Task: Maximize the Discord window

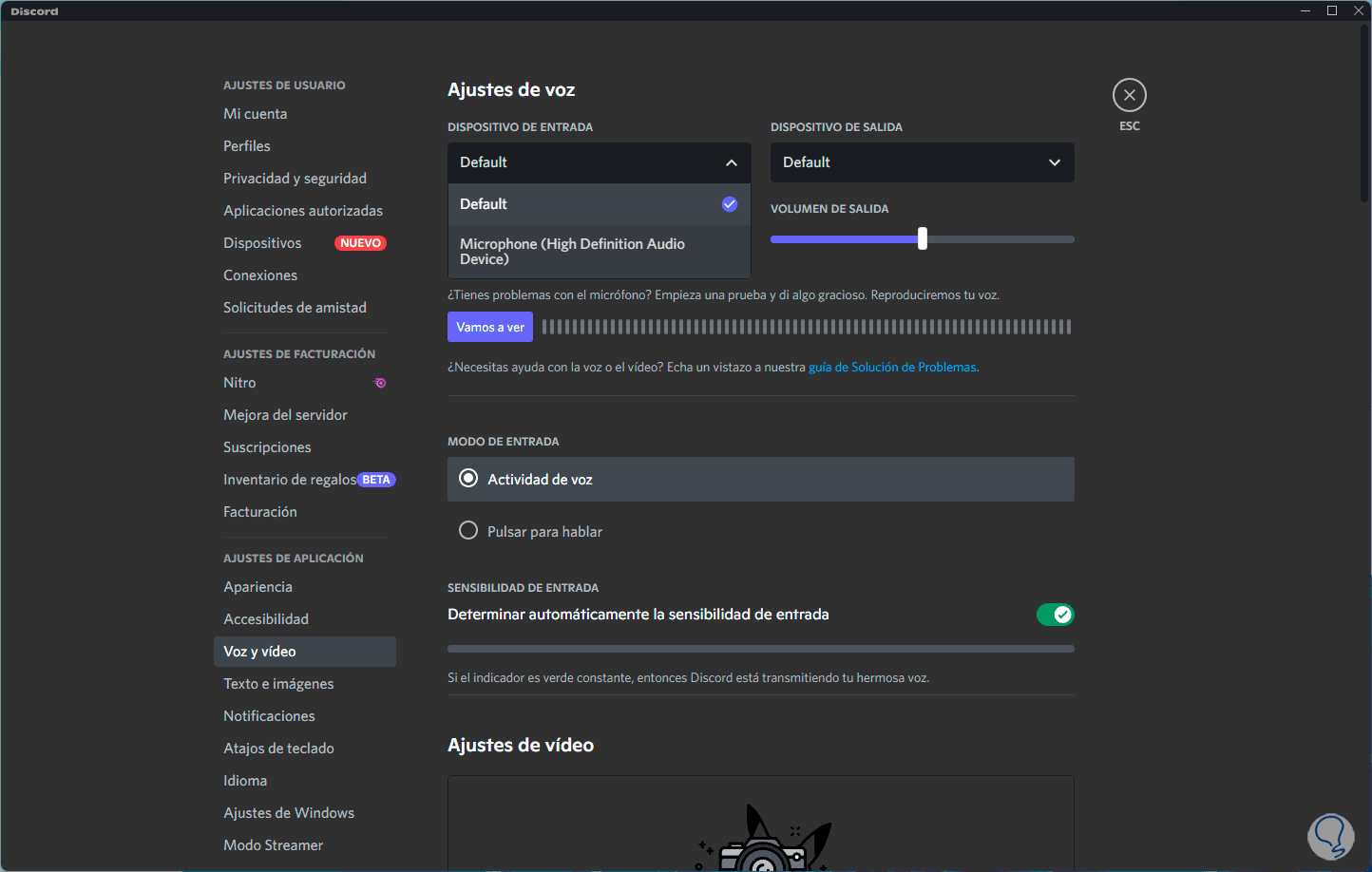Action: [x=1332, y=10]
